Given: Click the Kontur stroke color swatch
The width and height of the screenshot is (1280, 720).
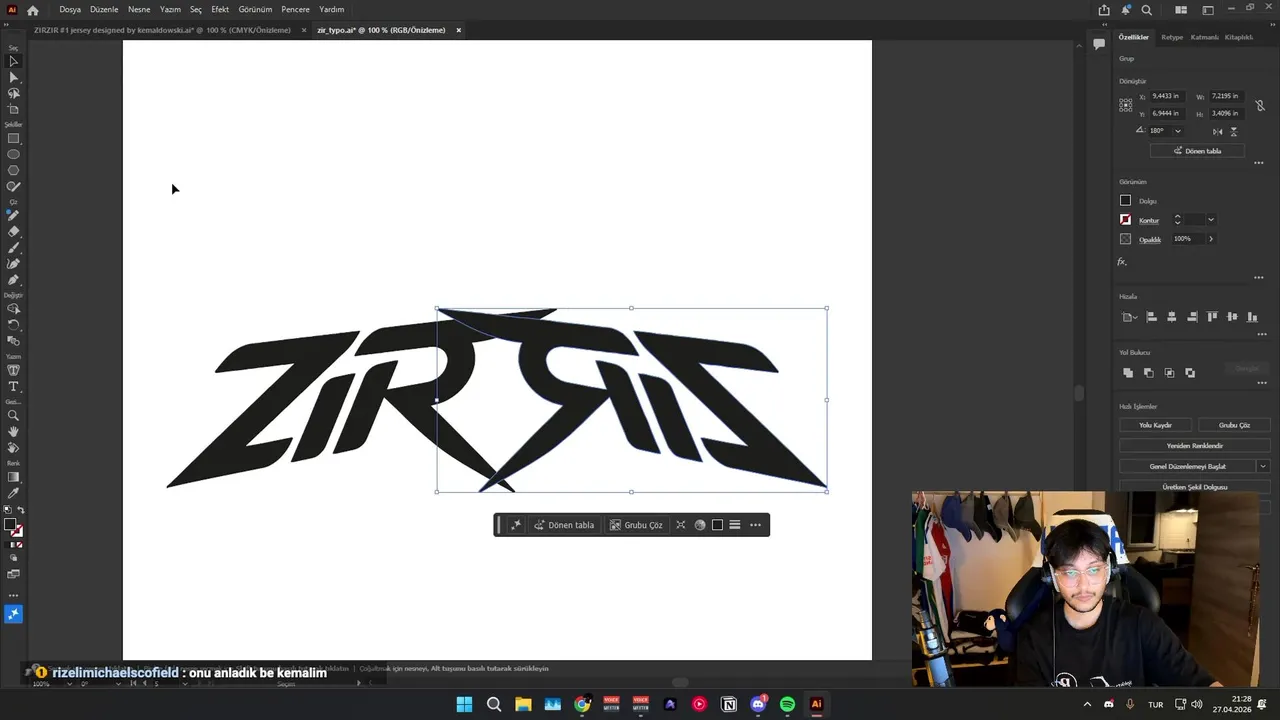Looking at the screenshot, I should [x=1126, y=220].
